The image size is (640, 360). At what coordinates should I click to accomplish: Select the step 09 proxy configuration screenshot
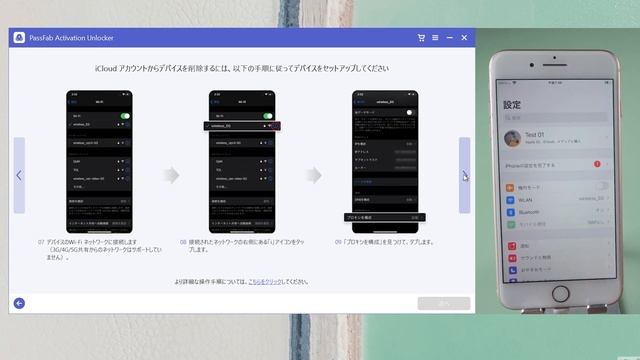click(385, 162)
